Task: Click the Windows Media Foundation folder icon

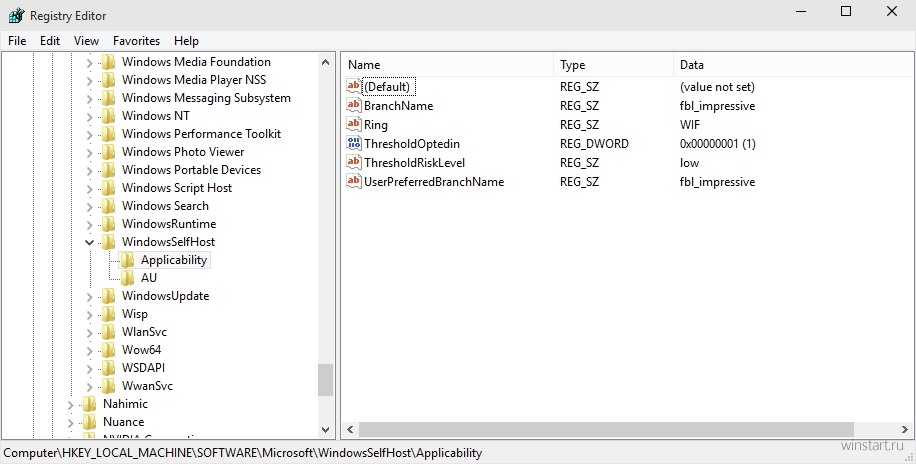Action: point(109,62)
